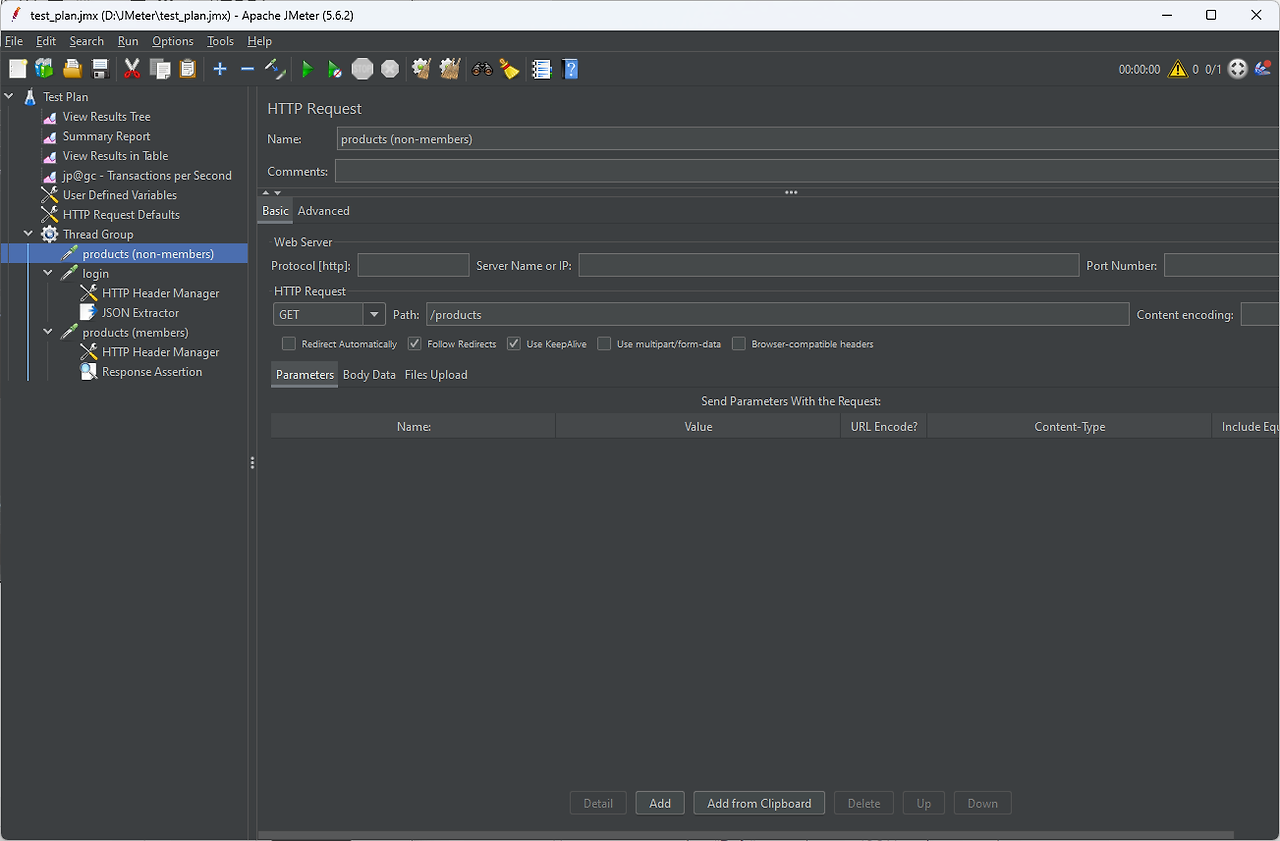Click the Open file folder icon
Image resolution: width=1280 pixels, height=841 pixels.
click(72, 69)
